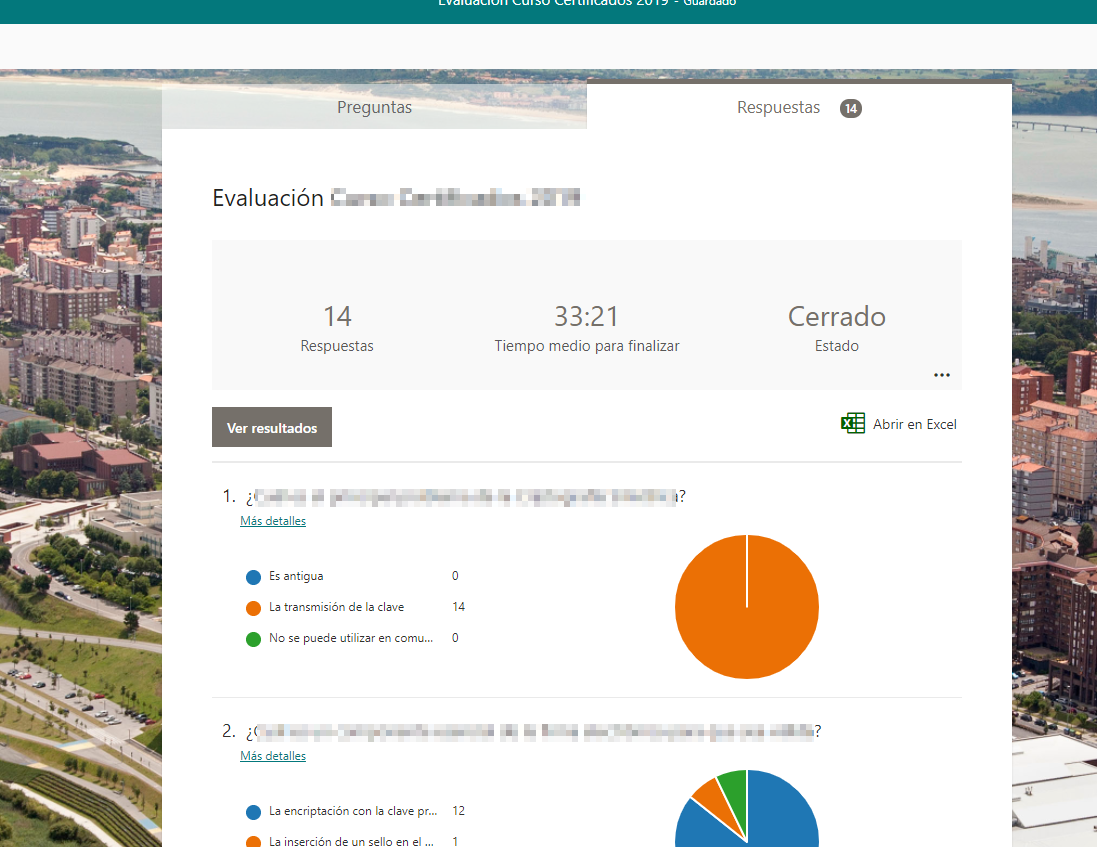Click the 33:21 average time value
Image resolution: width=1097 pixels, height=847 pixels.
coord(586,317)
